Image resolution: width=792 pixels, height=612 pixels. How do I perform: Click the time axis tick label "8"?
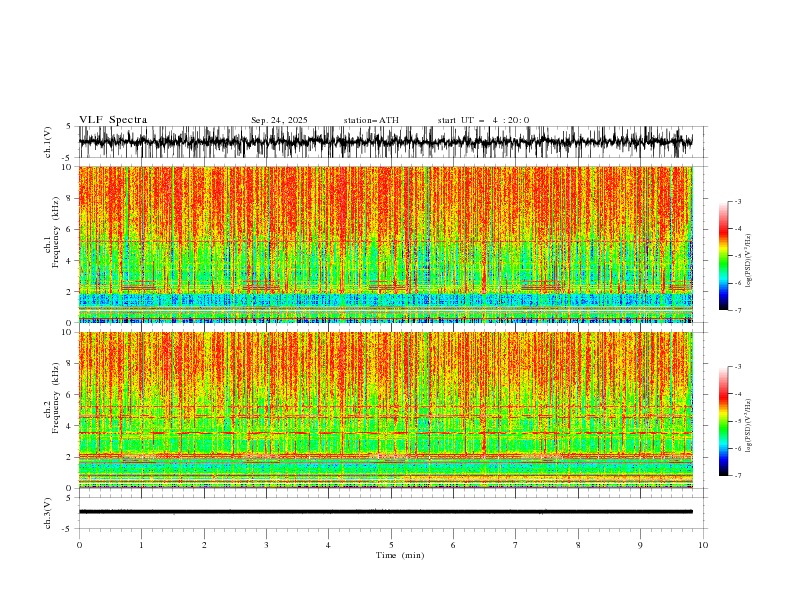(x=578, y=545)
